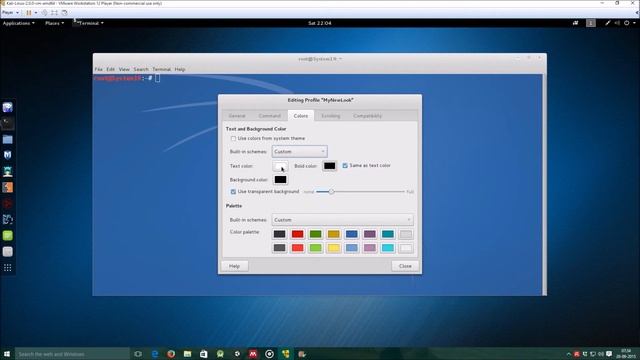Edit the dark blue palette color in top row
Viewport: 640px width, 360px height.
click(x=351, y=234)
